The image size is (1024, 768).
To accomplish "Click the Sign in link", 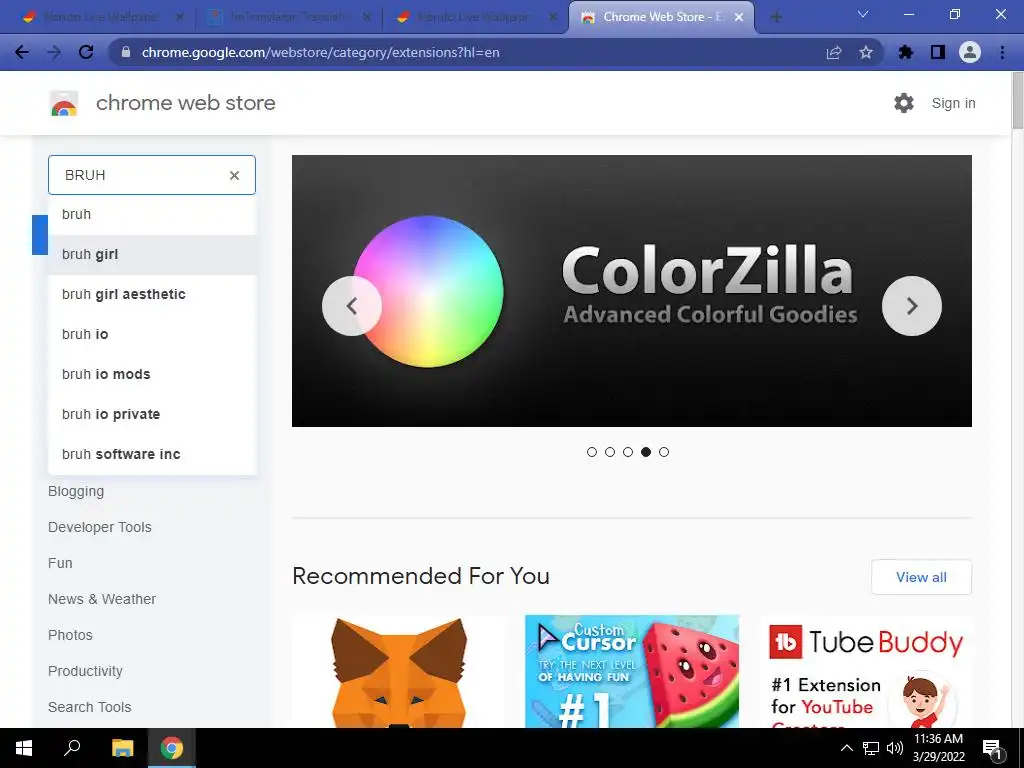I will 953,103.
